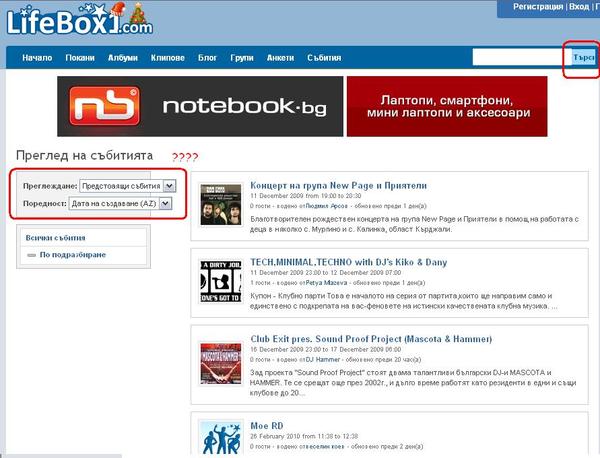Image resolution: width=600 pixels, height=458 pixels.
Task: Open DJ Hammer profile link
Action: click(323, 360)
